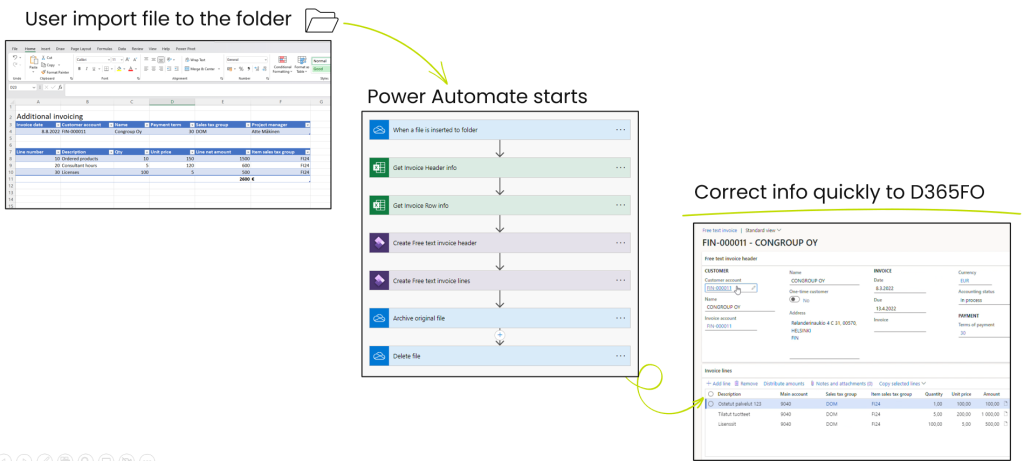Click the Add line button
Screen dimensions: 1024x461
click(718, 383)
